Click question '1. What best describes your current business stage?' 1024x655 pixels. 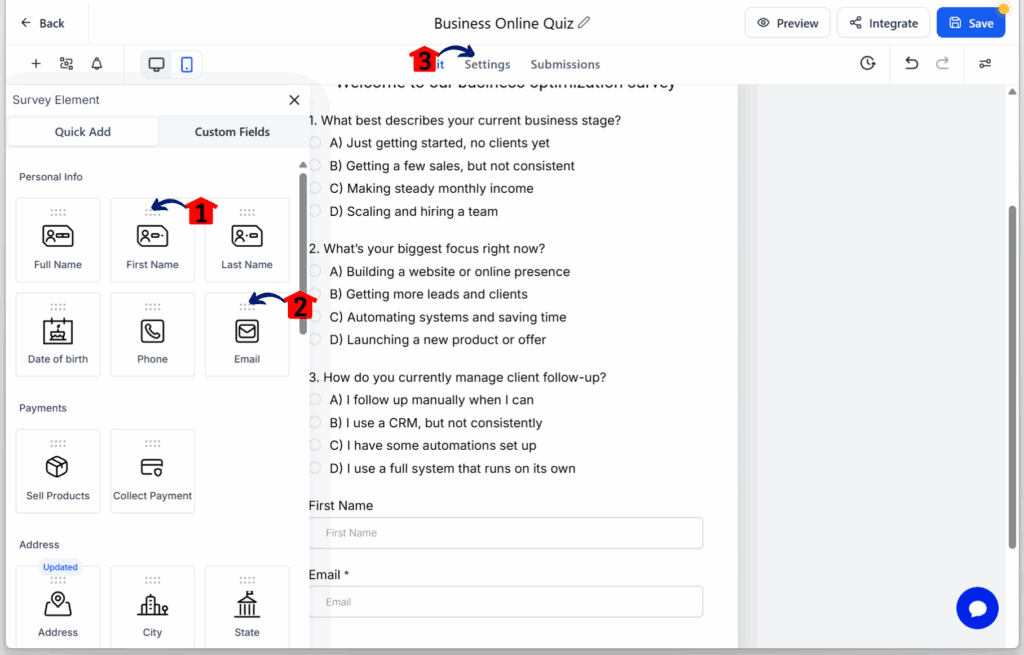[x=464, y=120]
